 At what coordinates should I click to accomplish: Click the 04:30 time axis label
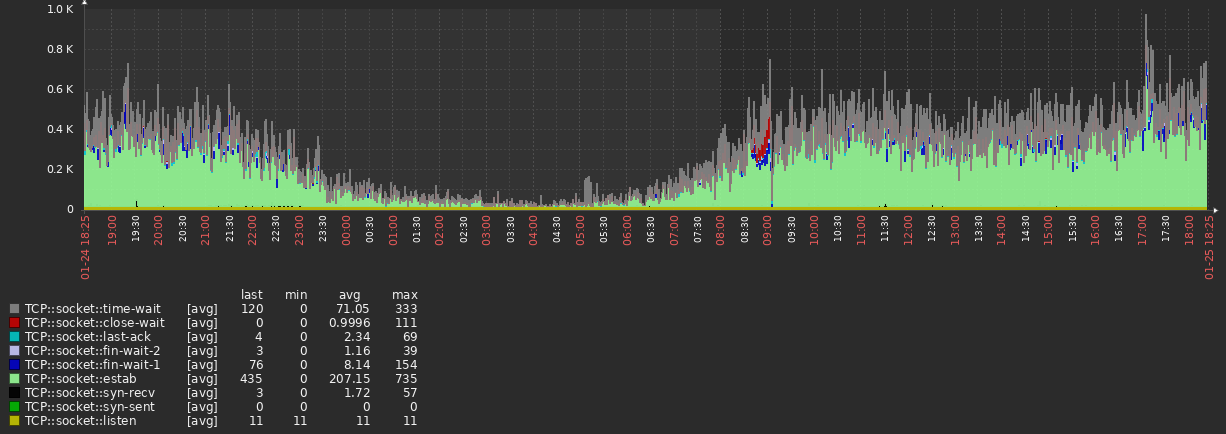click(557, 227)
